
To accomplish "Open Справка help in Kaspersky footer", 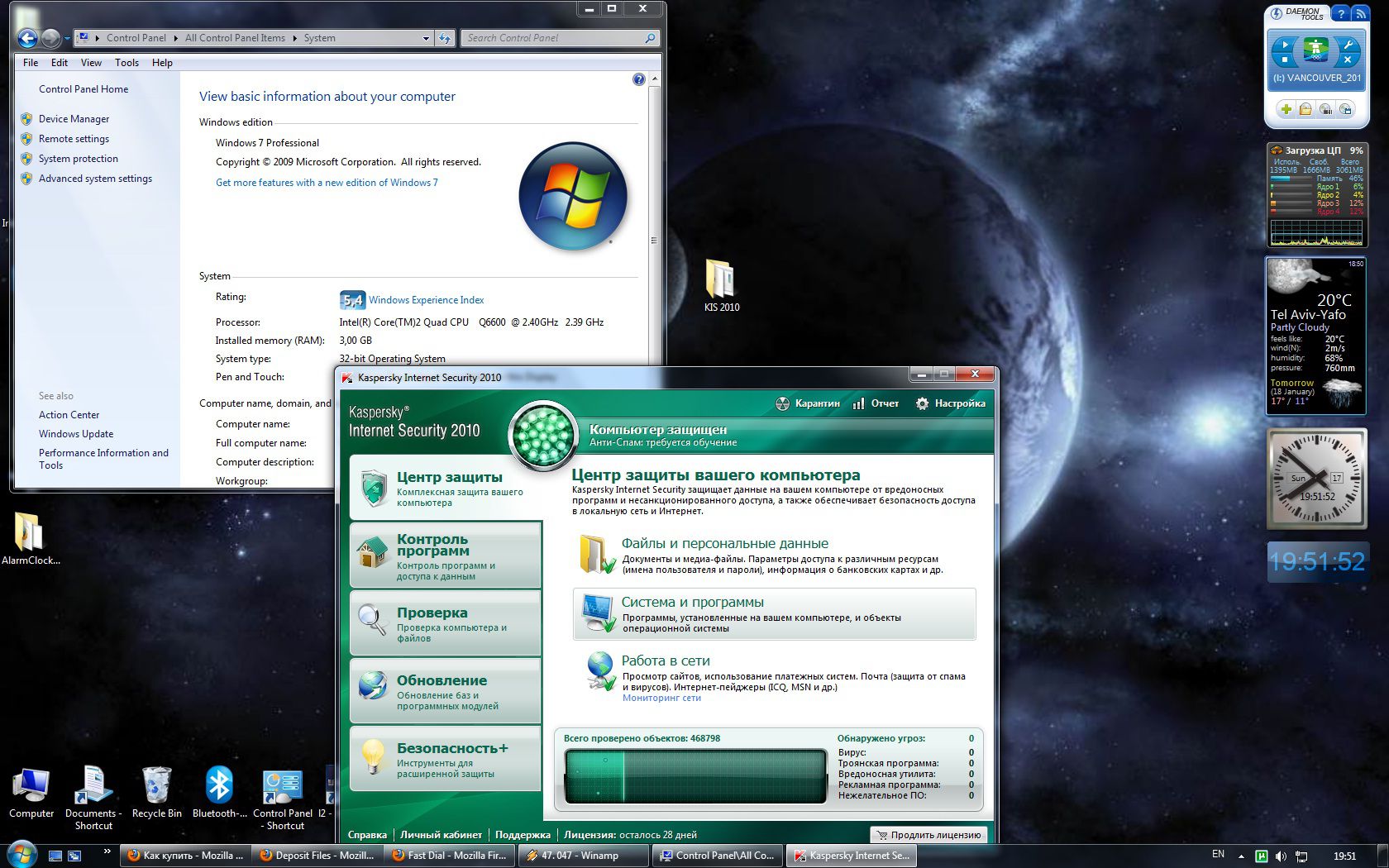I will 367,835.
